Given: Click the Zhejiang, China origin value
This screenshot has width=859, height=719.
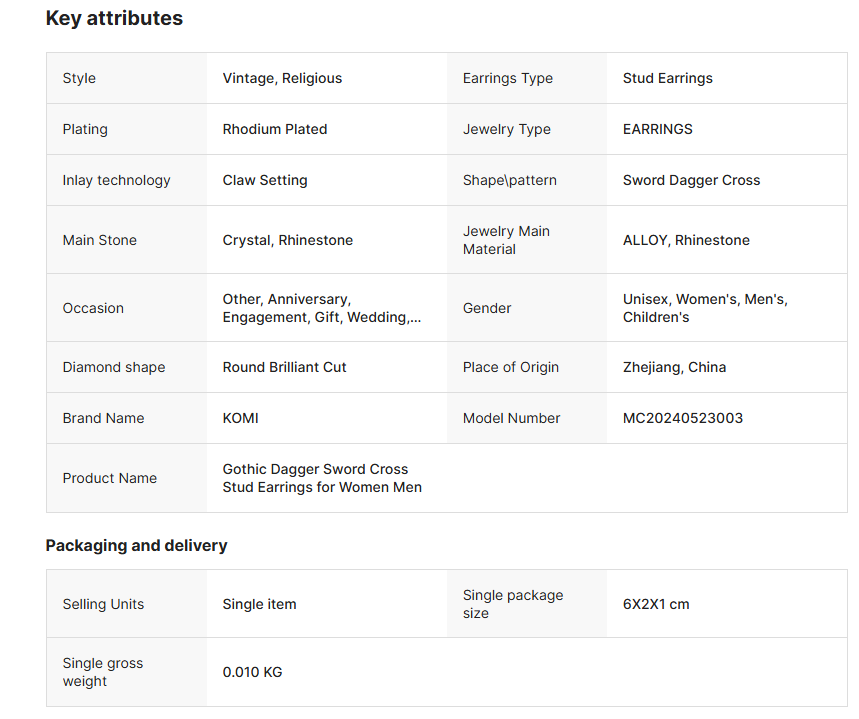Looking at the screenshot, I should coord(674,367).
